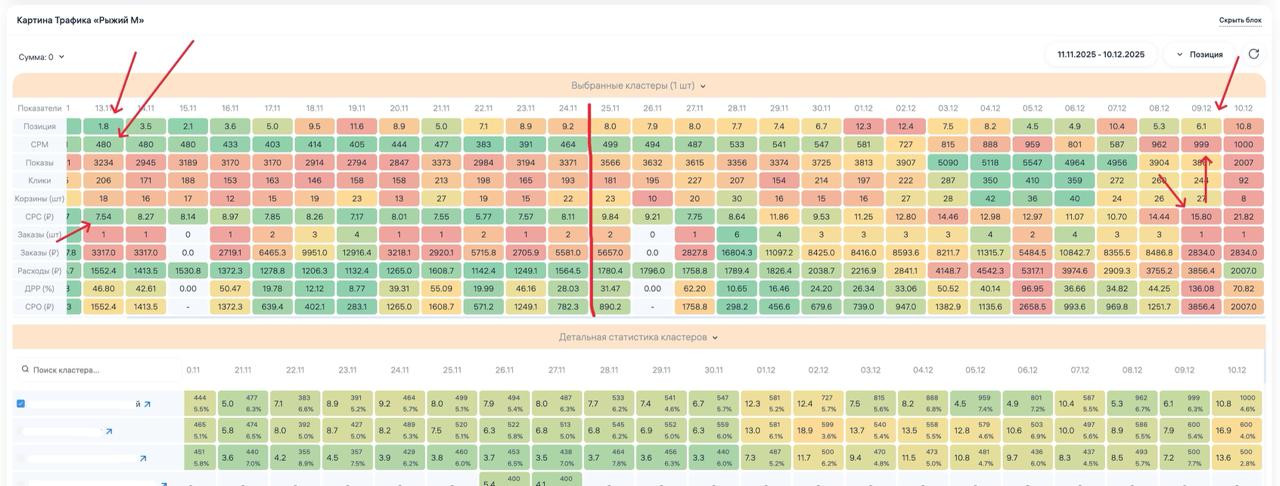Image resolution: width=1280 pixels, height=486 pixels.
Task: Select the CPC (₽) row label
Action: [x=39, y=216]
